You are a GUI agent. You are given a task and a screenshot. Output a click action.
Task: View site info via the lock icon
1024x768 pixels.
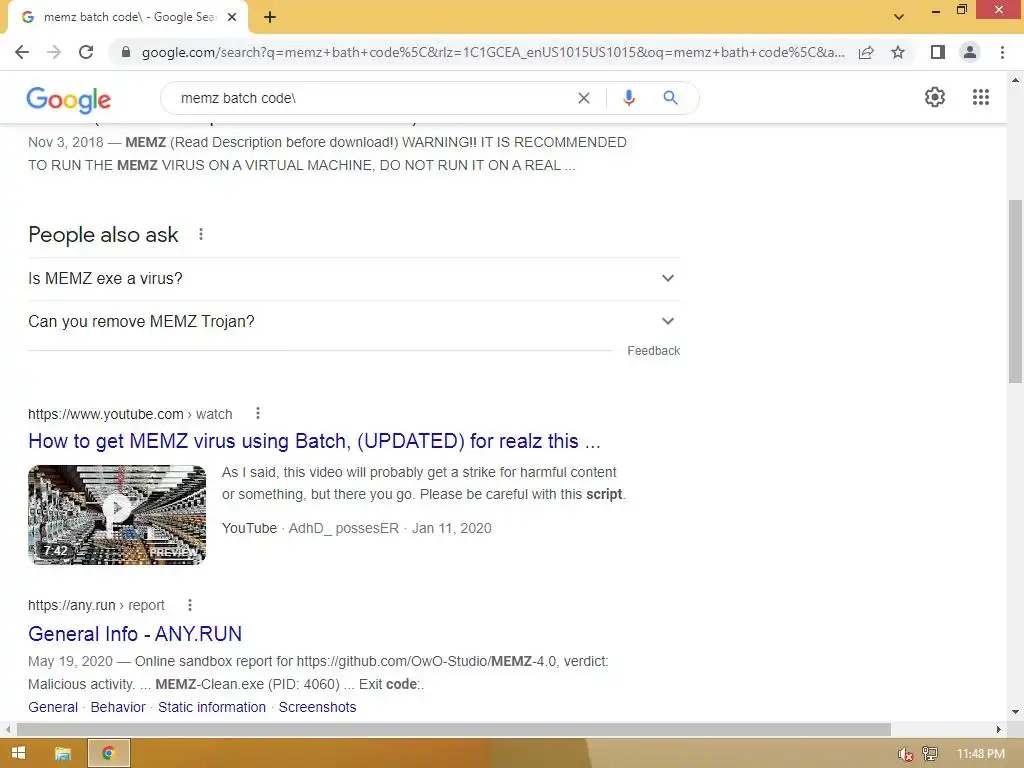126,52
